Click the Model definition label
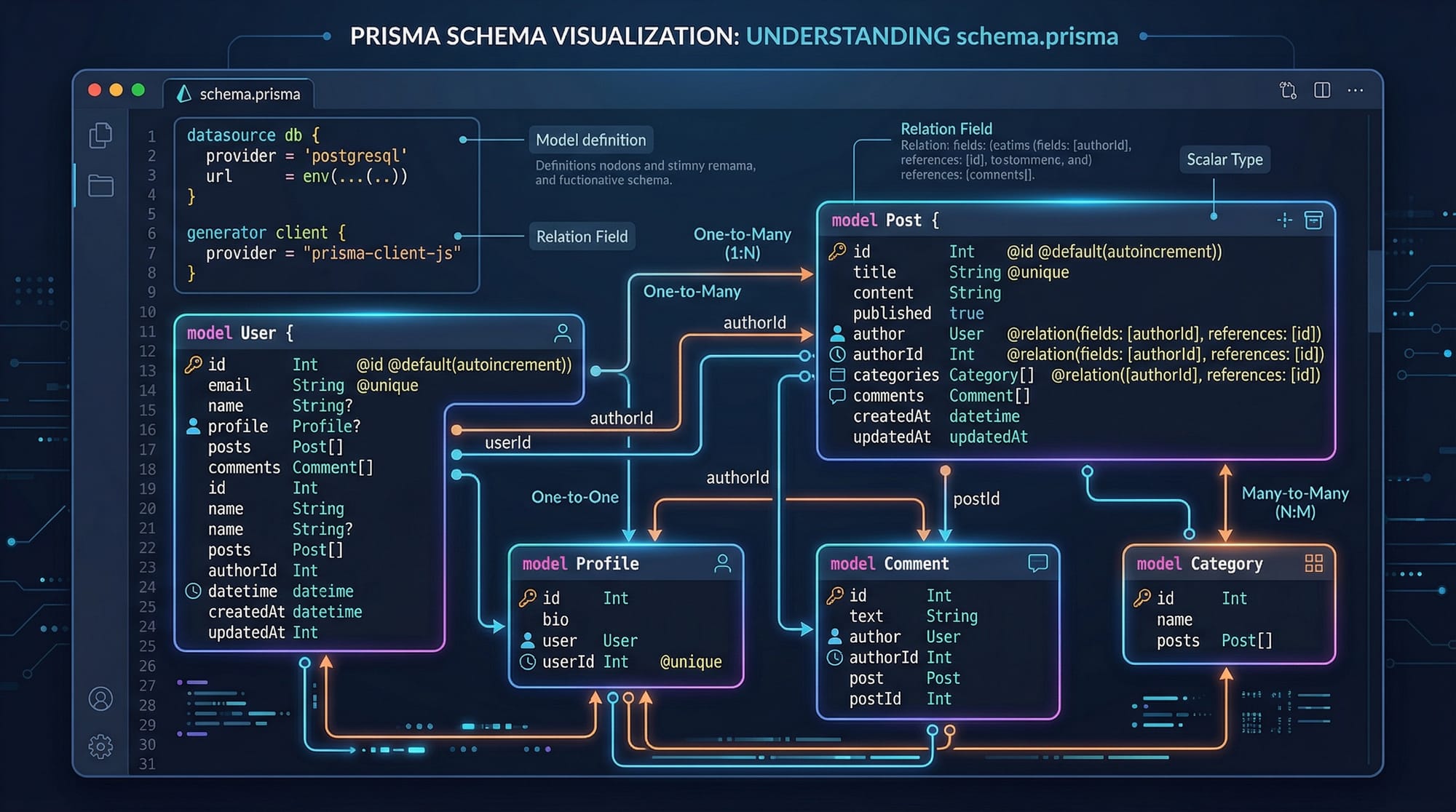 pos(591,140)
